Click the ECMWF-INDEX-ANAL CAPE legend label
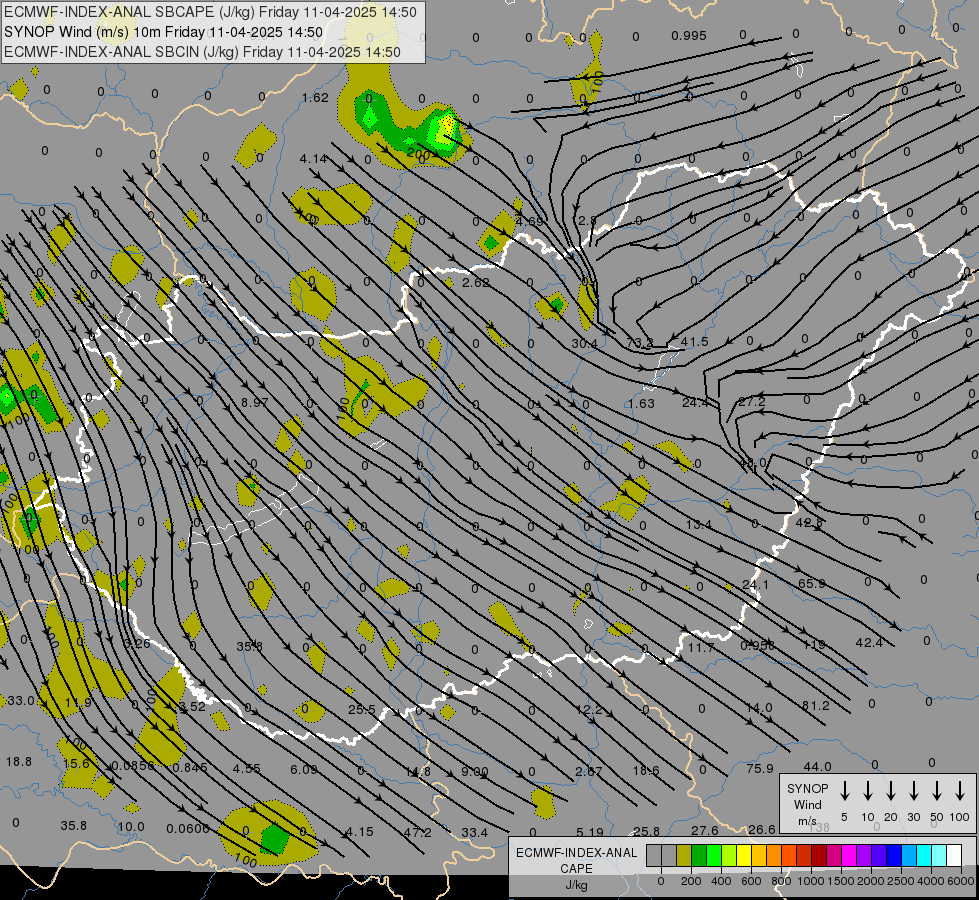979x900 pixels. click(576, 868)
